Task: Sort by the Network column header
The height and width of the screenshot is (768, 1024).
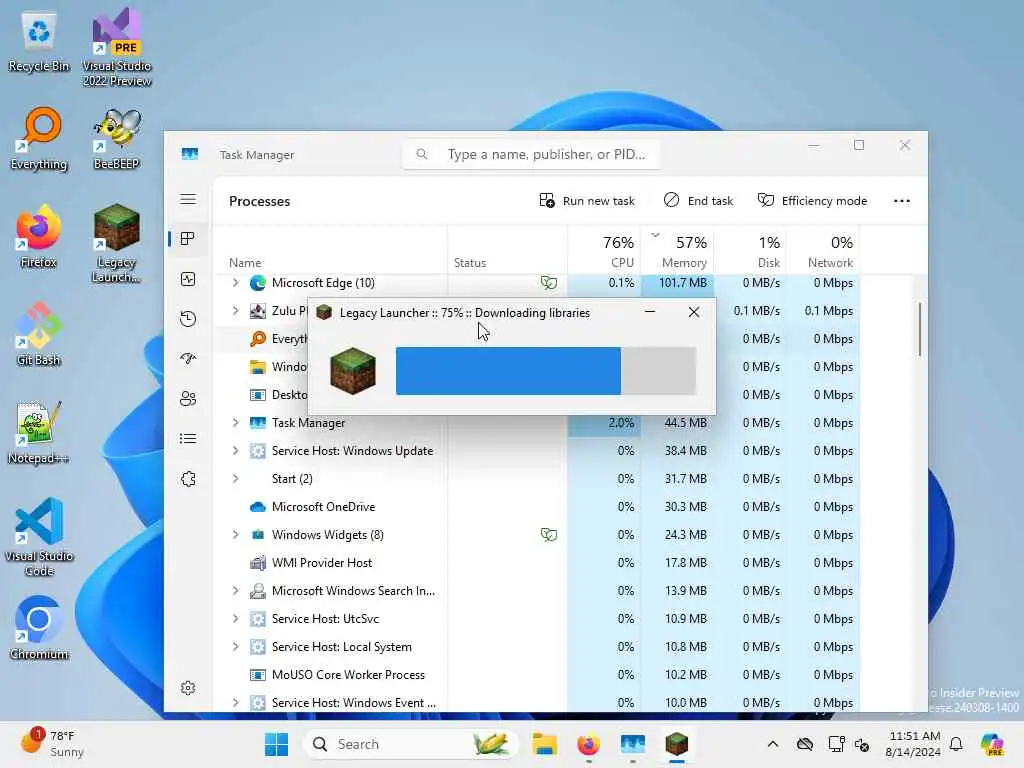Action: (823, 251)
